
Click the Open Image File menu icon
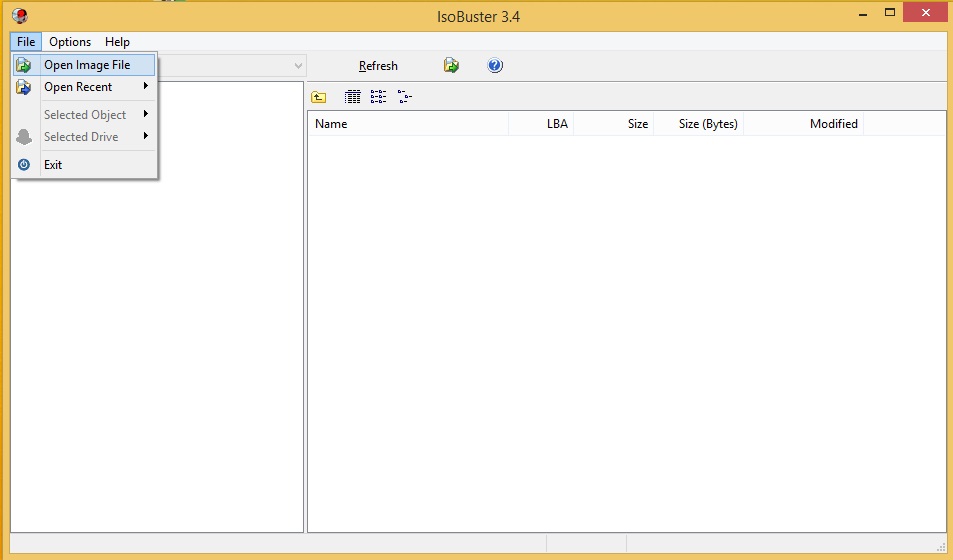click(x=24, y=65)
